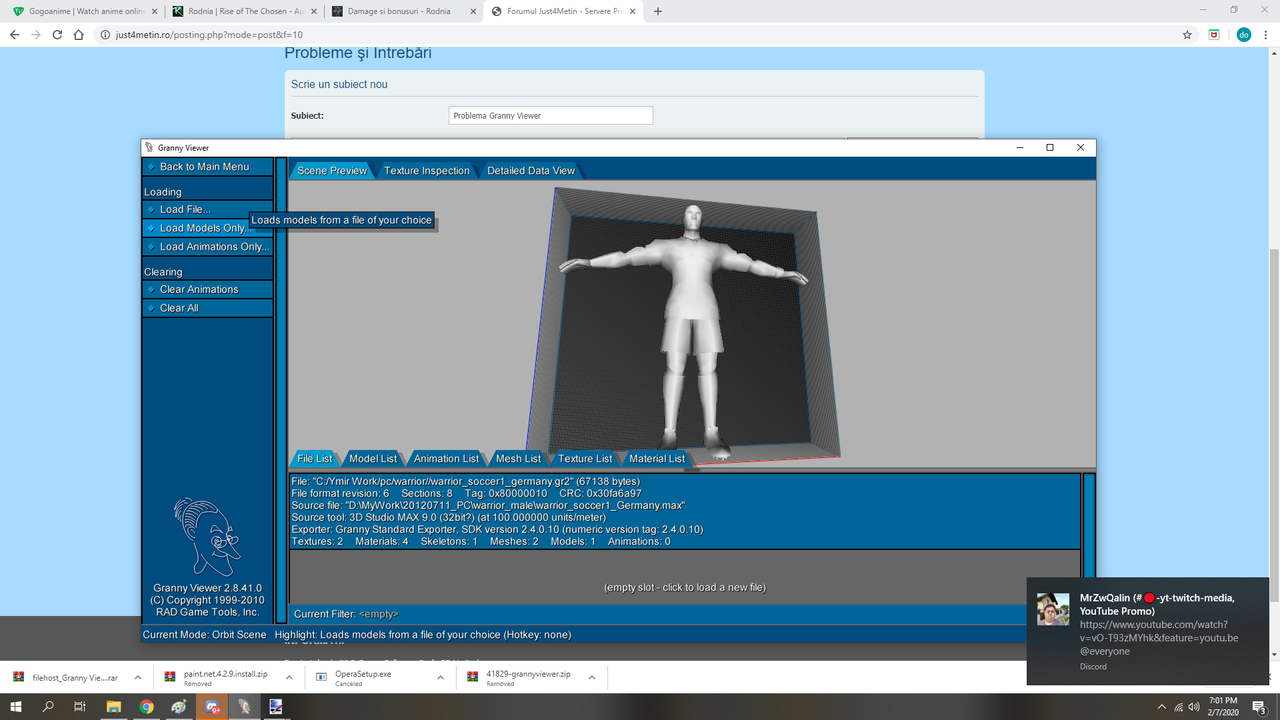Click Clear All in Granny Viewer

(x=207, y=308)
